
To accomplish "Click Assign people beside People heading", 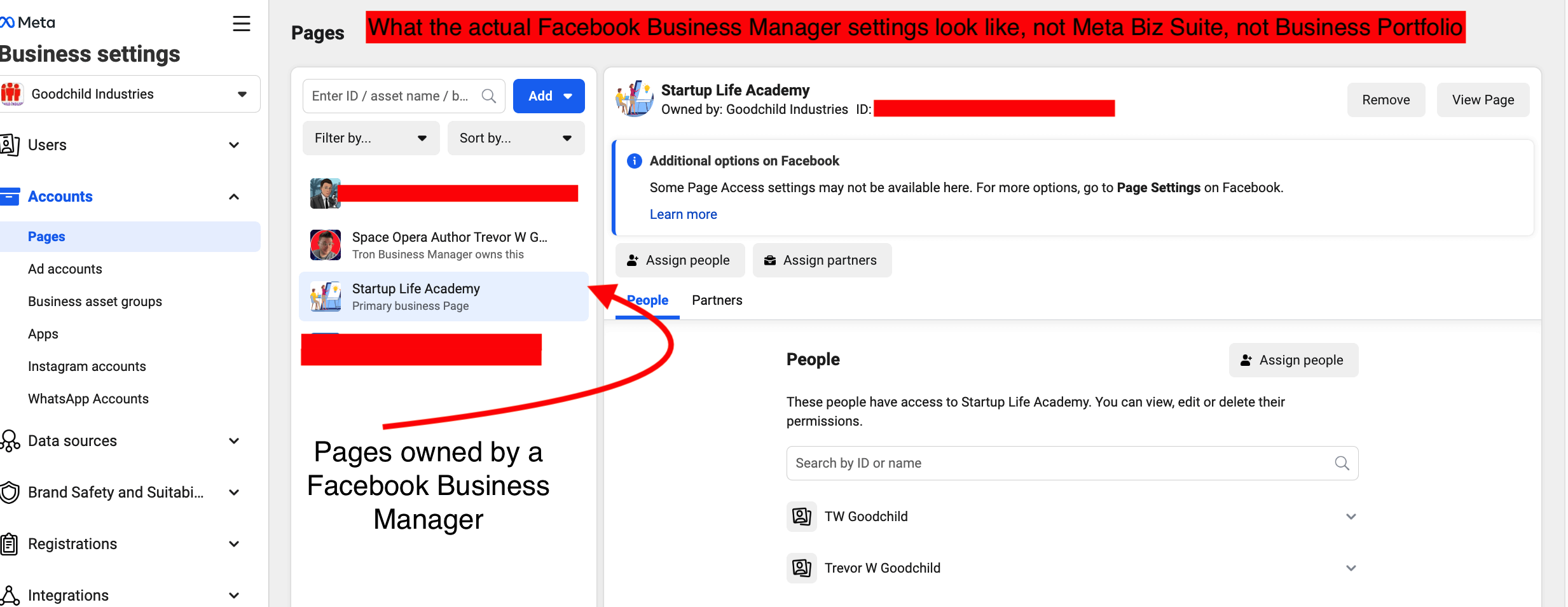I will [1293, 360].
